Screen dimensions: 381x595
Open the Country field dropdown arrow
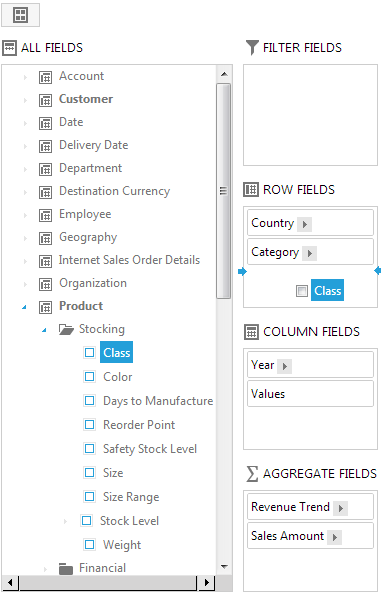pos(304,224)
